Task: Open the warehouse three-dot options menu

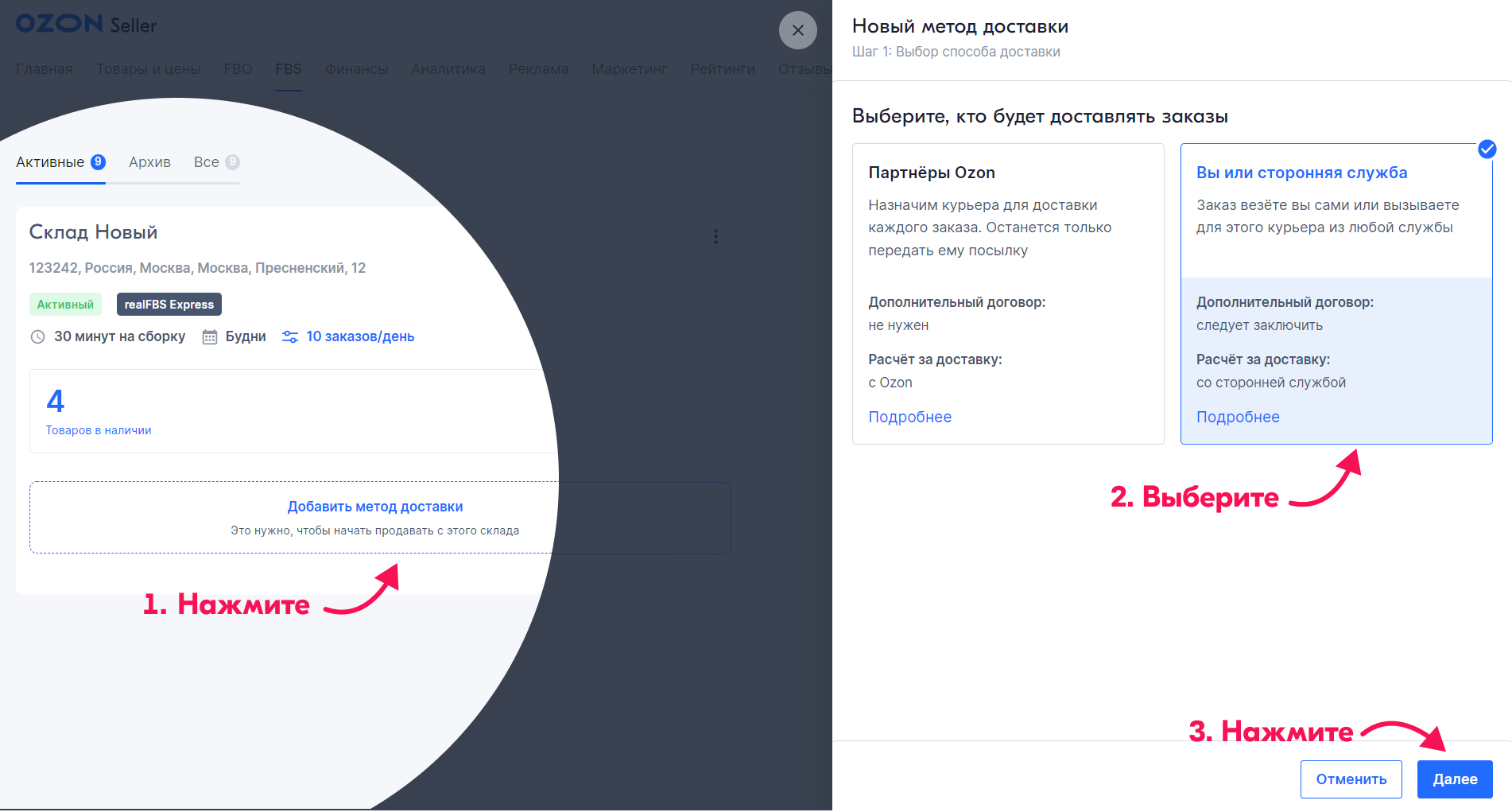Action: [x=715, y=237]
